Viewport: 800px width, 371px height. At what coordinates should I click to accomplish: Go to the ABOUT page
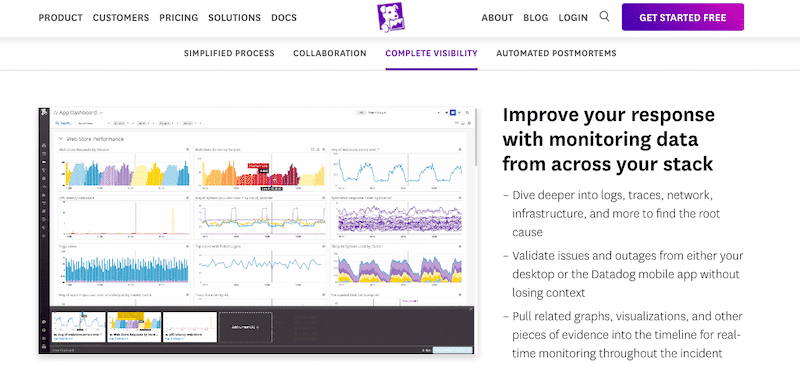pos(497,18)
